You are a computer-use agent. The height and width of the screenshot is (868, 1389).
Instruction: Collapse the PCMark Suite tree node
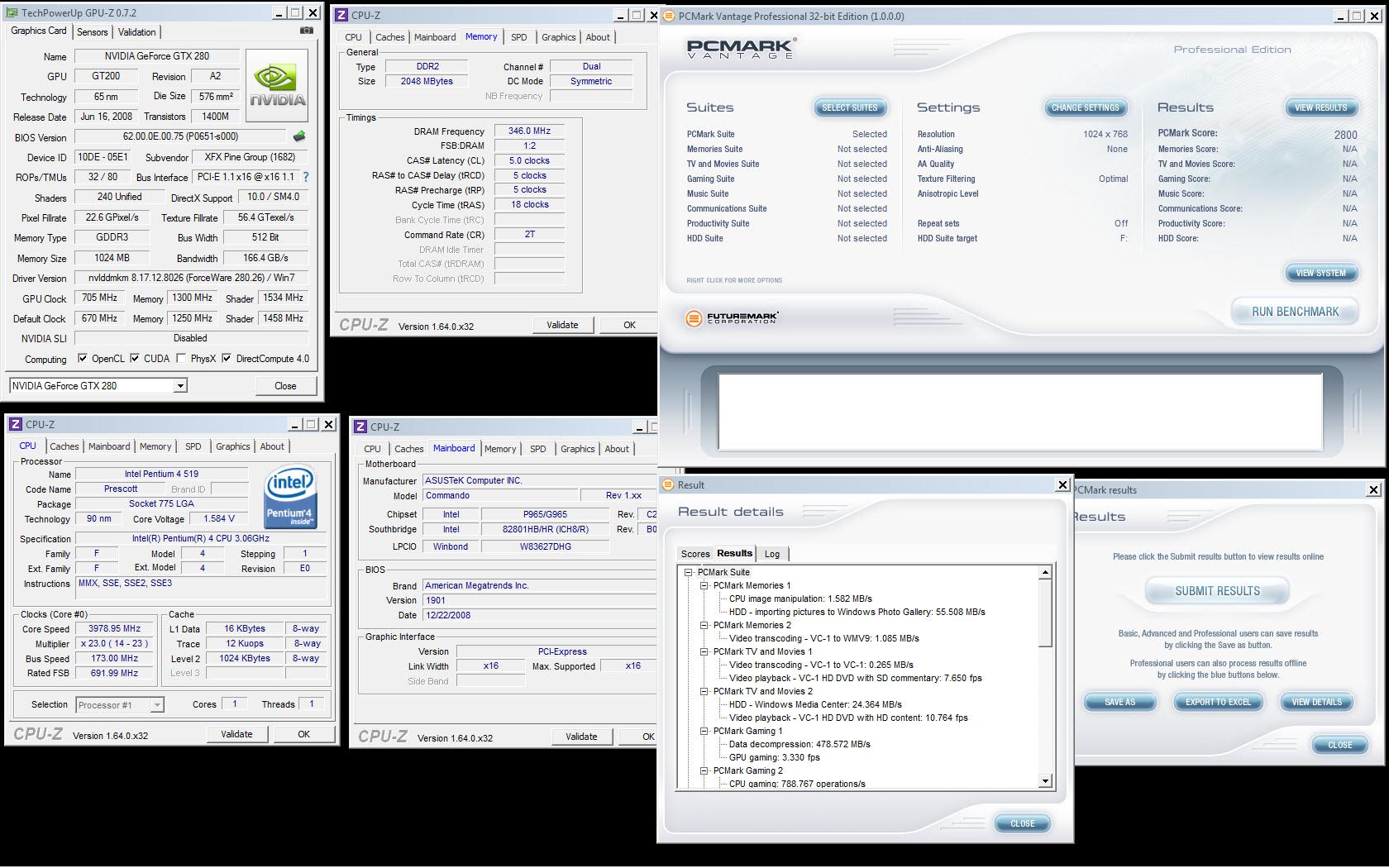point(688,572)
